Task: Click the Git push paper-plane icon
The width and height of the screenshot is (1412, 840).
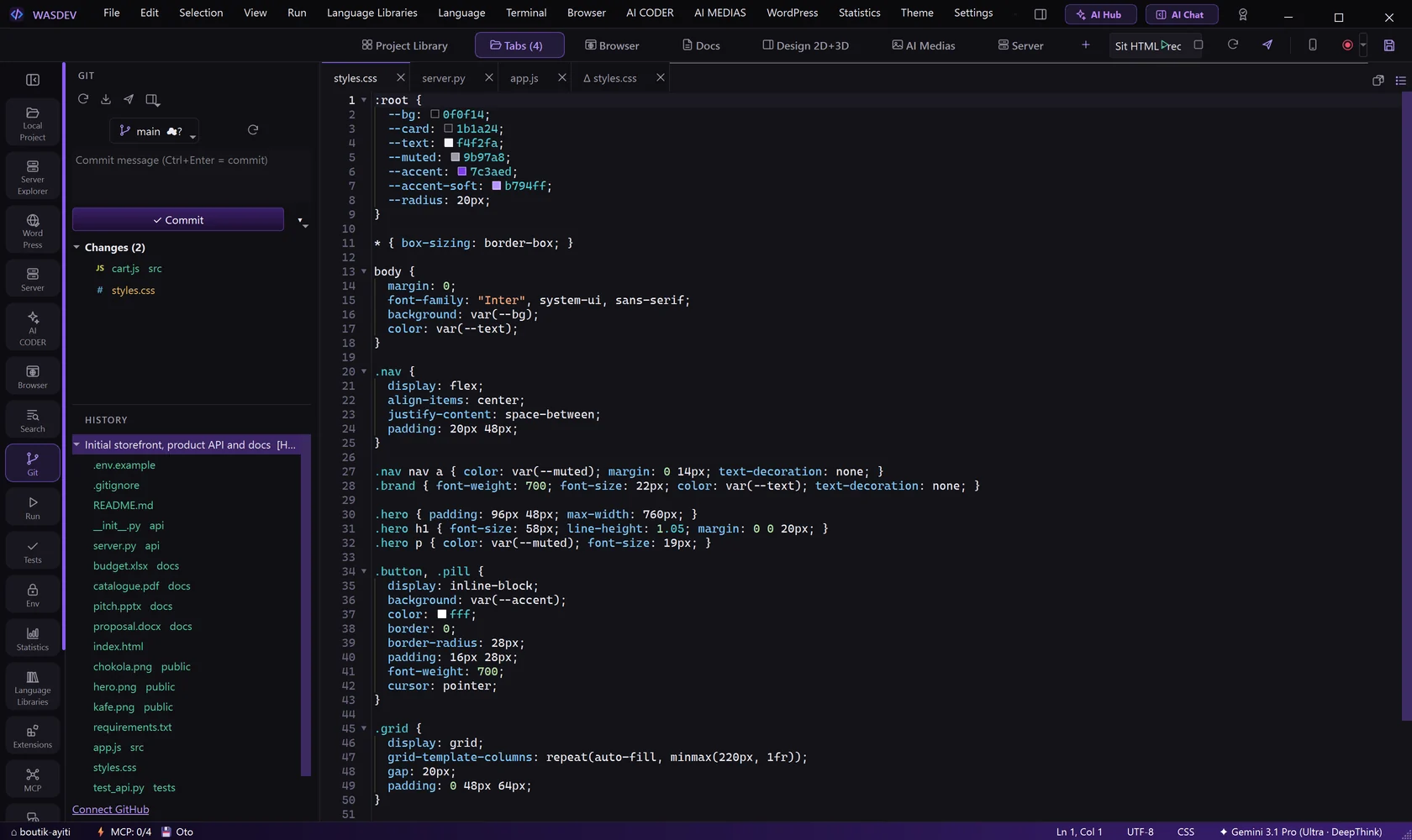Action: pos(129,99)
